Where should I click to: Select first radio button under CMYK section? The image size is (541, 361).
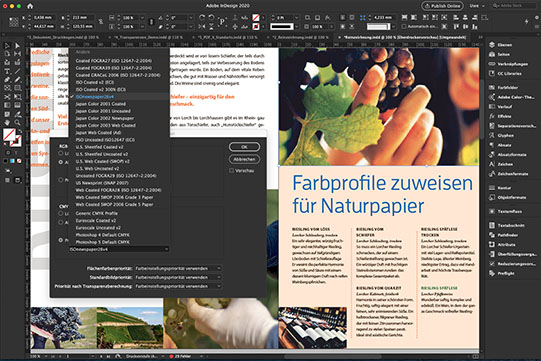click(61, 214)
